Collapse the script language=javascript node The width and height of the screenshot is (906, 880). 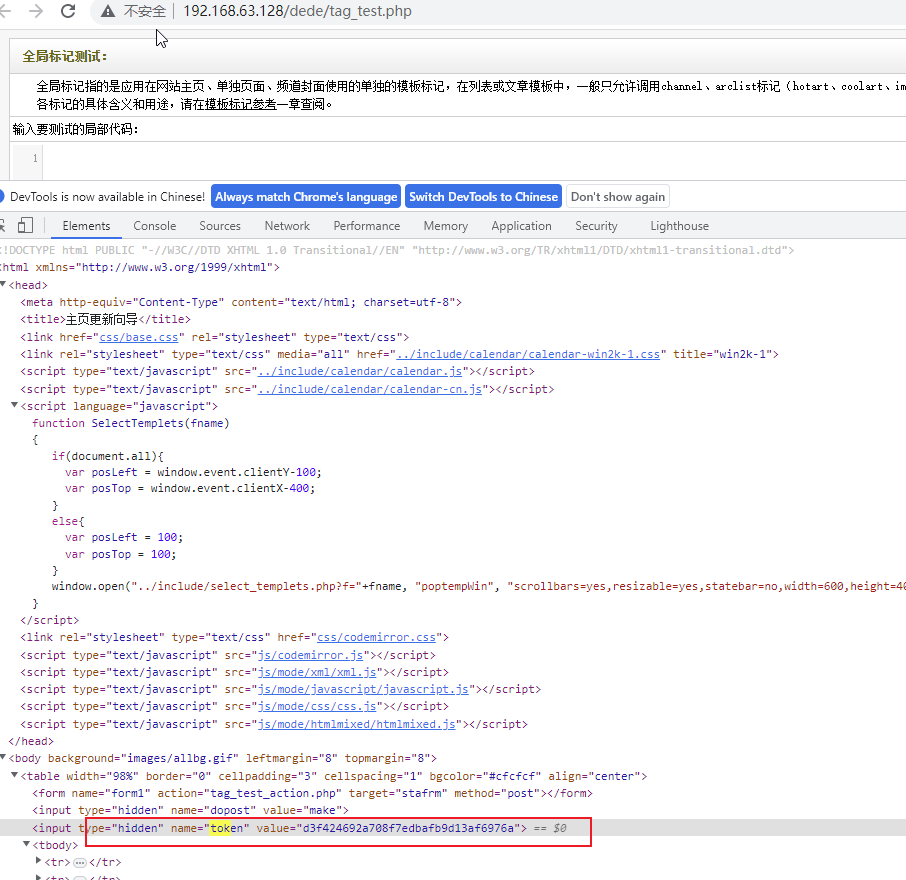[x=14, y=406]
